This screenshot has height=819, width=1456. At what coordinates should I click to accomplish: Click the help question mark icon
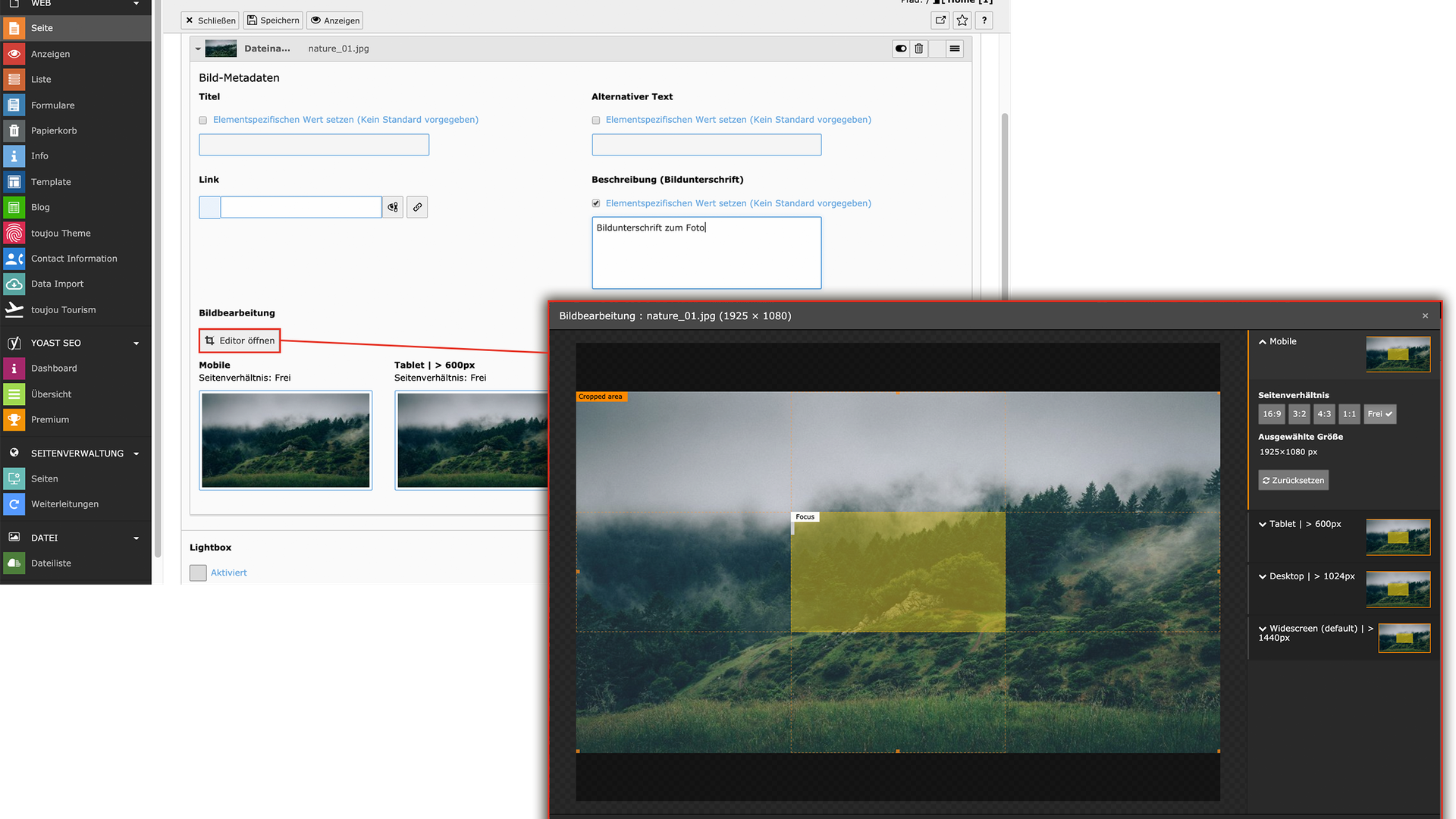point(984,20)
